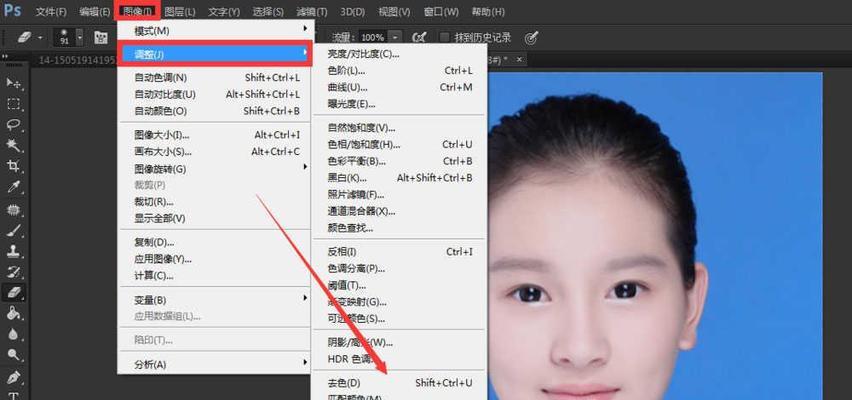Viewport: 852px width, 400px height.
Task: Choose 色阶(L)... adjustment
Action: tap(400, 71)
